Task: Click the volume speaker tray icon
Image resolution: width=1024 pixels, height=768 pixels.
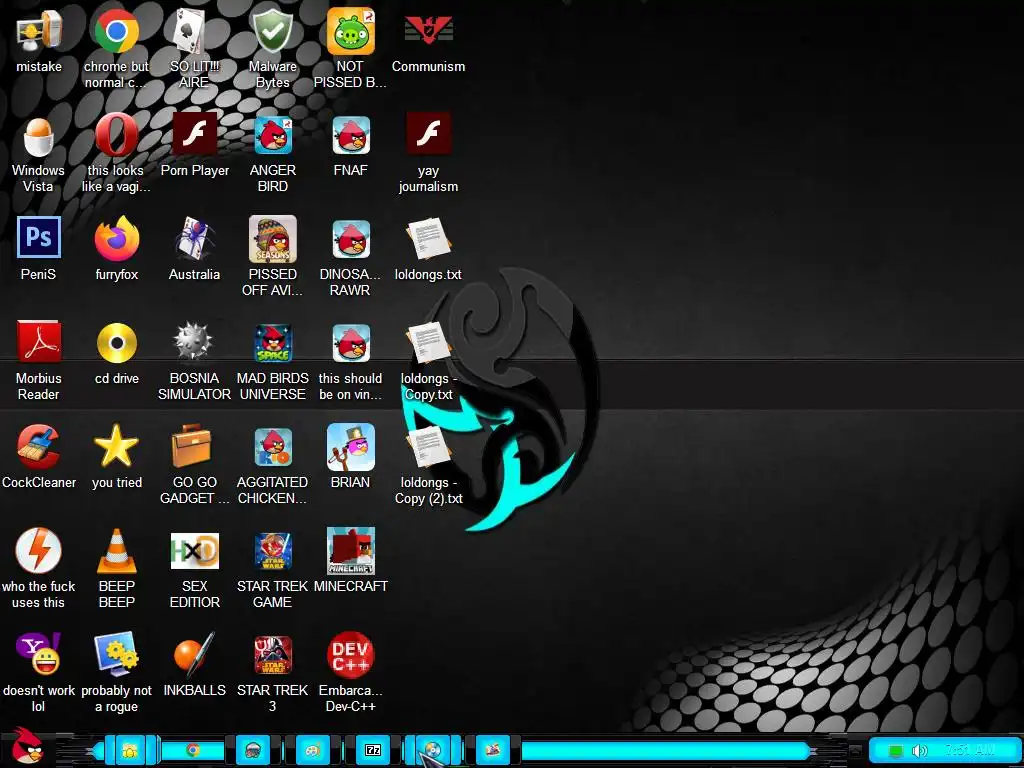Action: coord(920,751)
